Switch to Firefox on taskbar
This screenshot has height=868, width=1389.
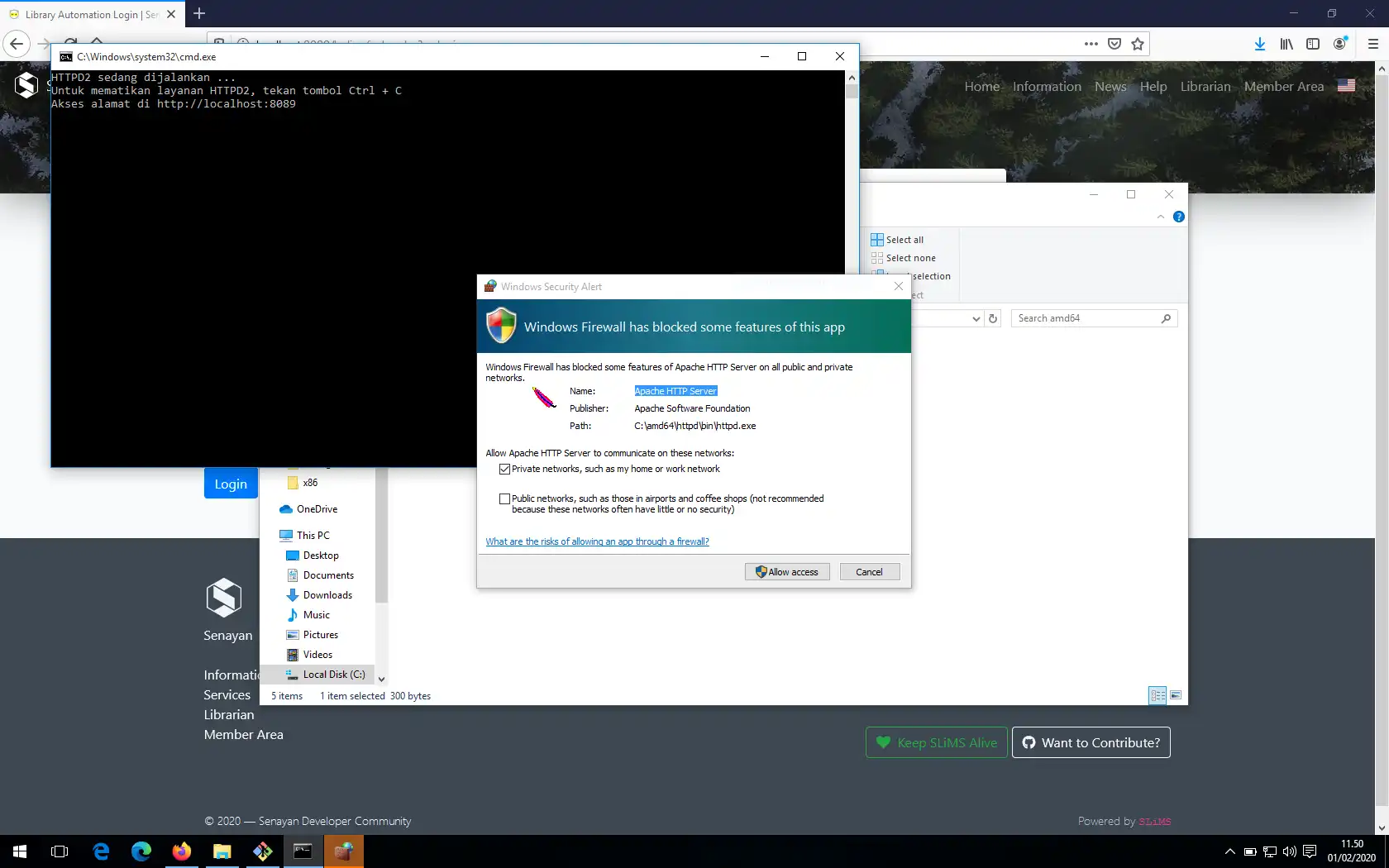(182, 851)
